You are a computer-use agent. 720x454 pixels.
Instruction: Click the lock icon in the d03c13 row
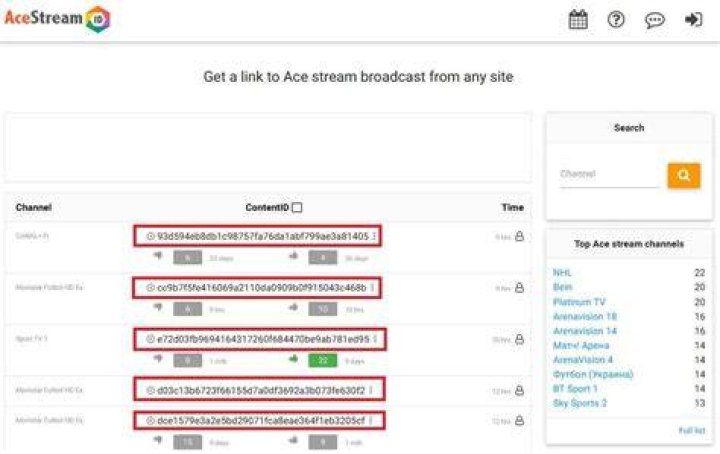[519, 391]
